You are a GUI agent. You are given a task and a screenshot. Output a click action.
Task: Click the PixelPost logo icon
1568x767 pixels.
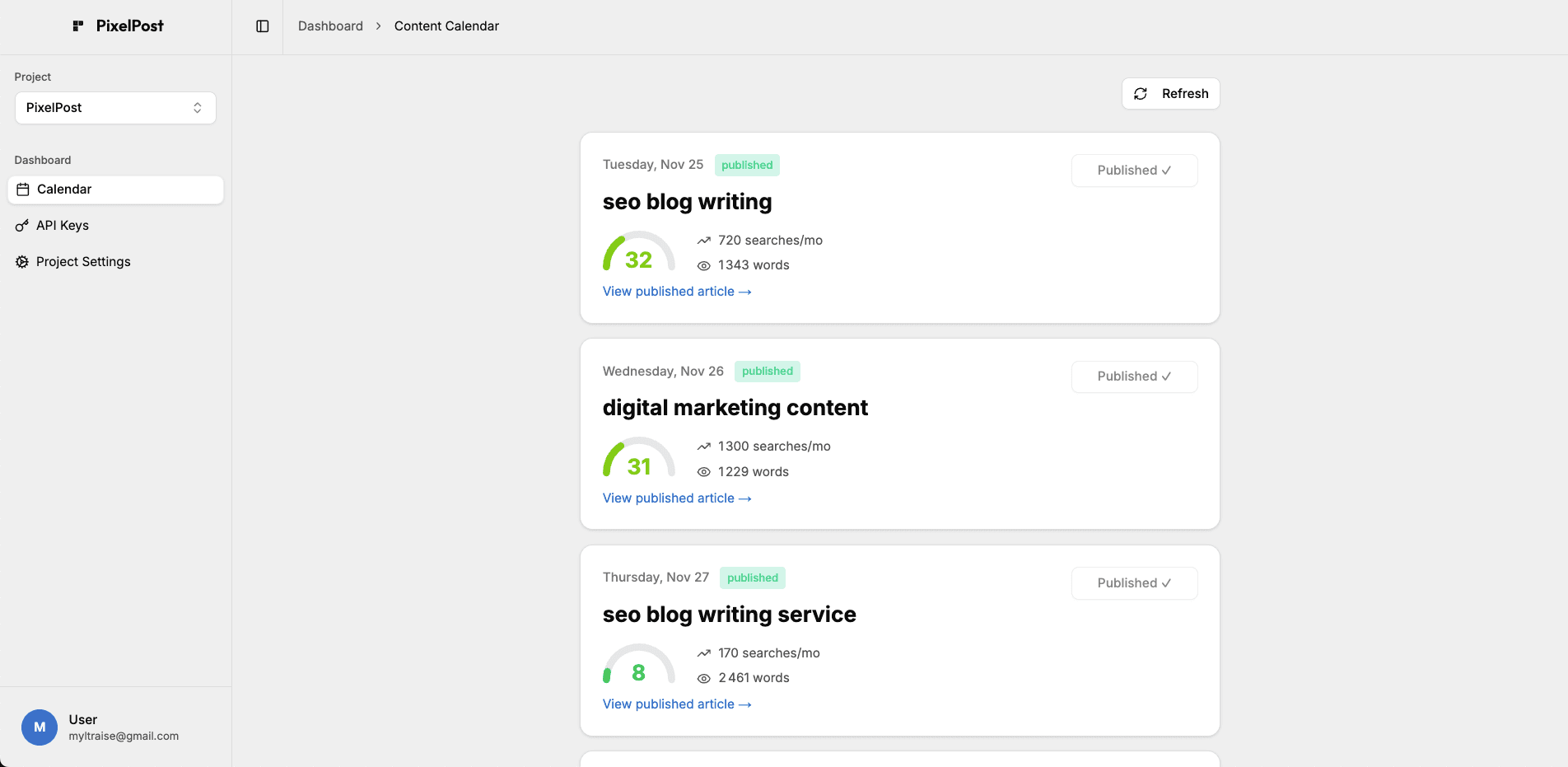click(x=79, y=26)
